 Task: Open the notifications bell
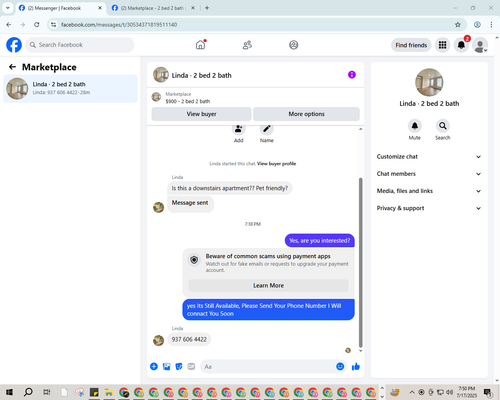tap(461, 45)
